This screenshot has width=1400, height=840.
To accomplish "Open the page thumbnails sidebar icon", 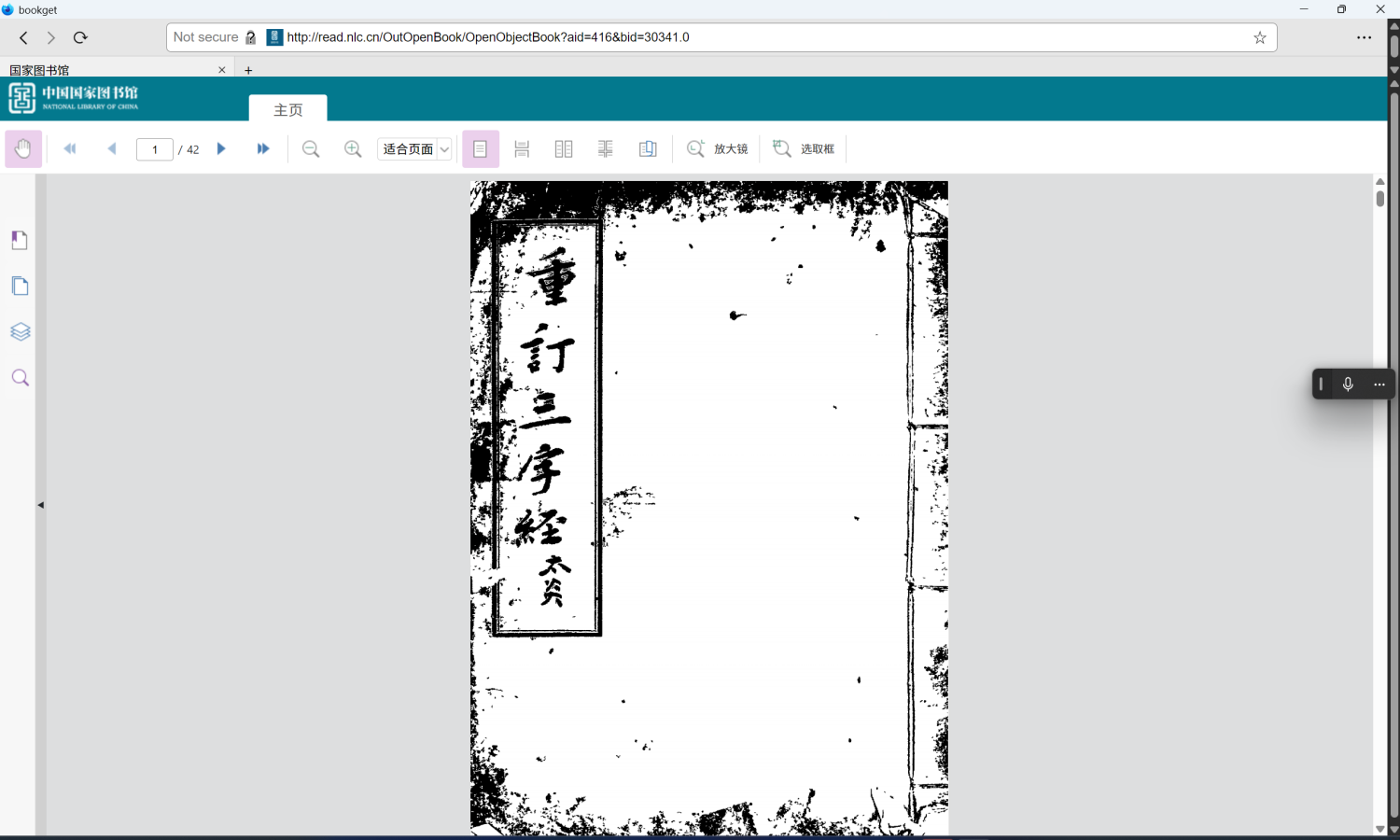I will pos(20,287).
